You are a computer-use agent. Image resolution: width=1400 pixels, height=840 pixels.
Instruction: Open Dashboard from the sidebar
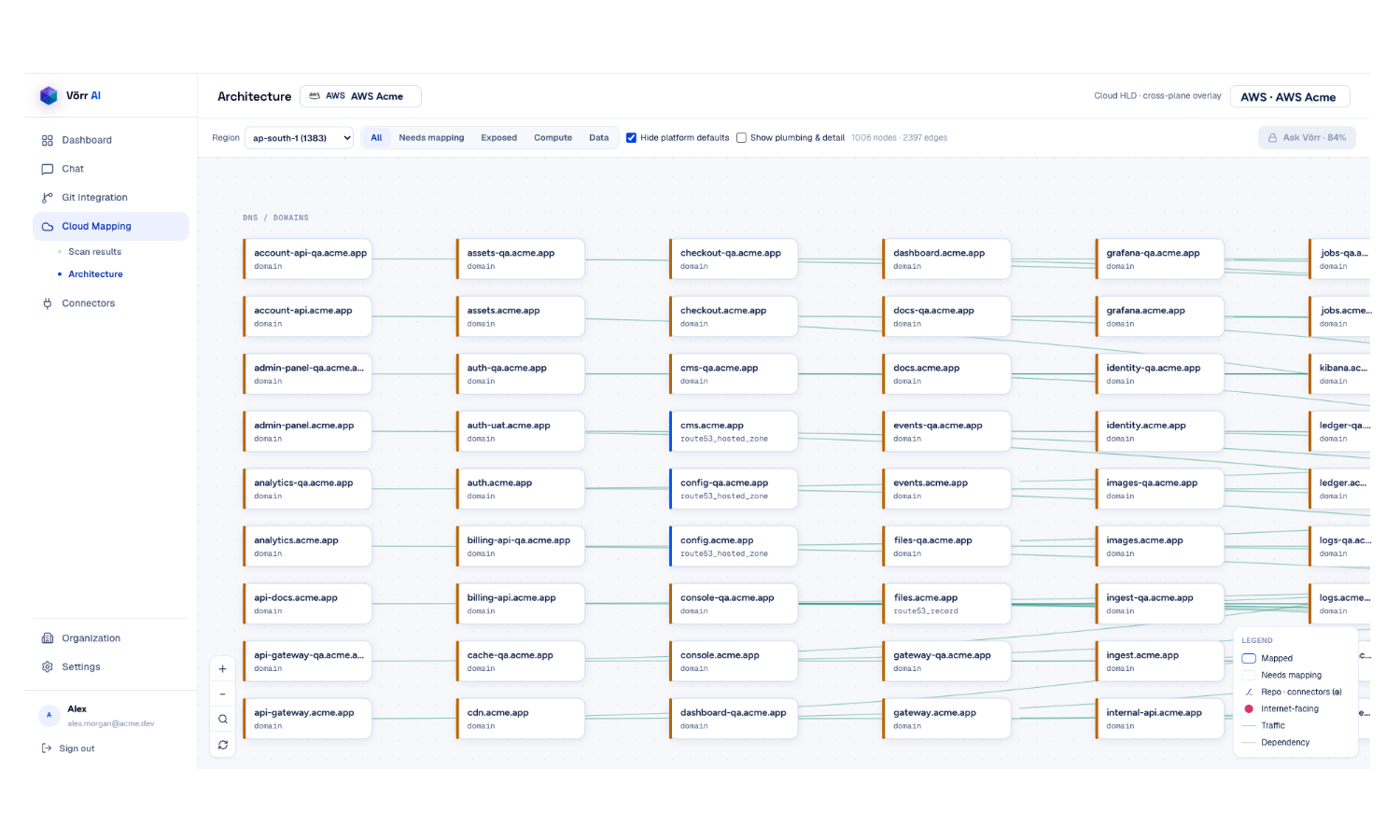tap(110, 140)
